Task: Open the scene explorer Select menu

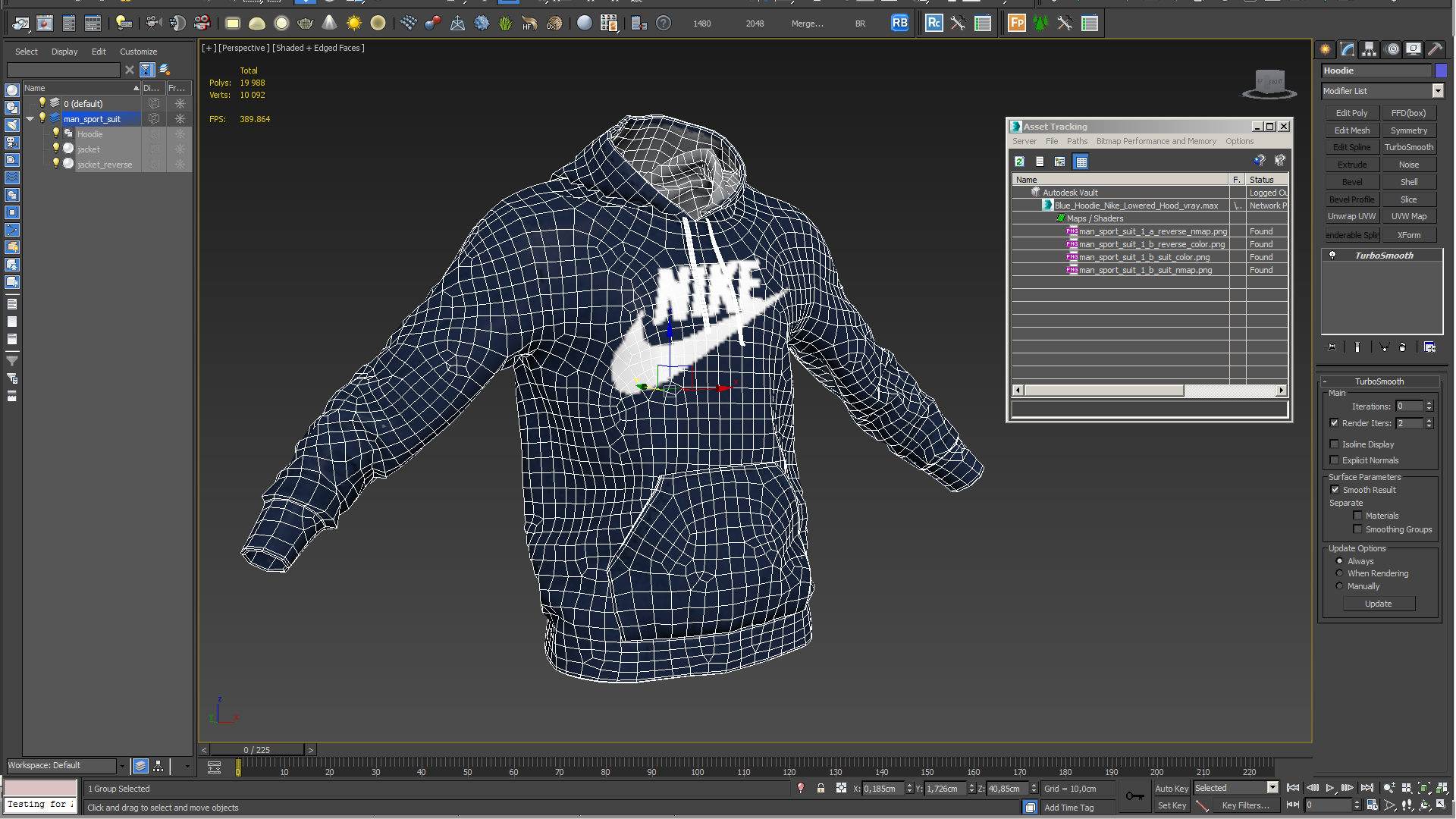Action: click(x=27, y=52)
